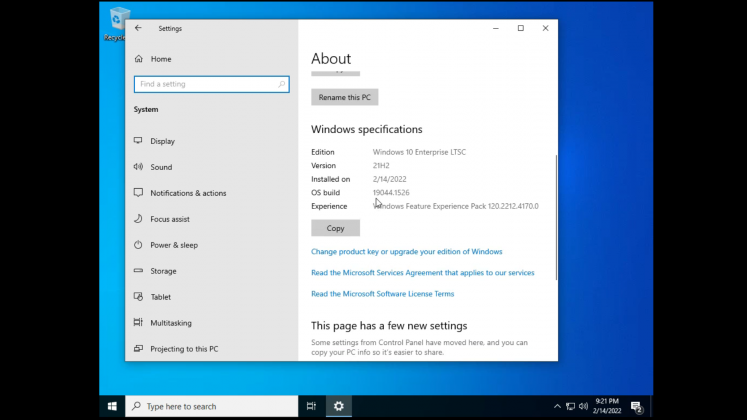Image resolution: width=747 pixels, height=420 pixels.
Task: Open Task View from the taskbar
Action: (x=311, y=406)
